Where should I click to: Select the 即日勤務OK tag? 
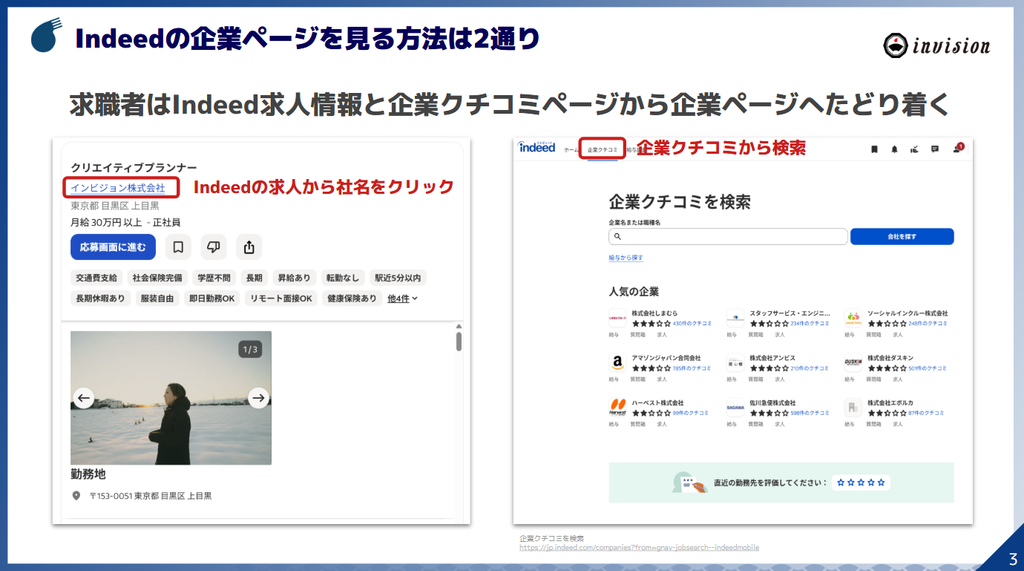pyautogui.click(x=212, y=299)
